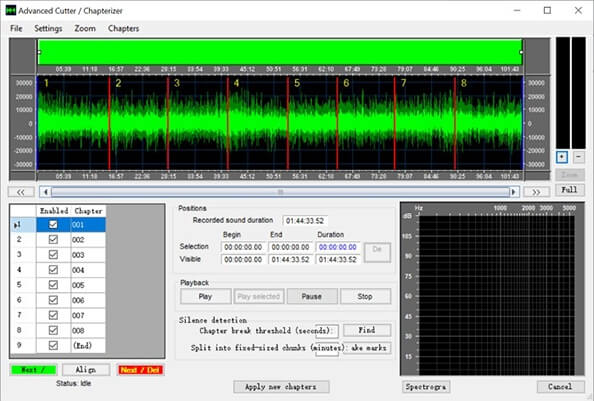Image resolution: width=594 pixels, height=401 pixels.
Task: Click the horizontal waveform scrollbar thumb
Action: [x=280, y=192]
